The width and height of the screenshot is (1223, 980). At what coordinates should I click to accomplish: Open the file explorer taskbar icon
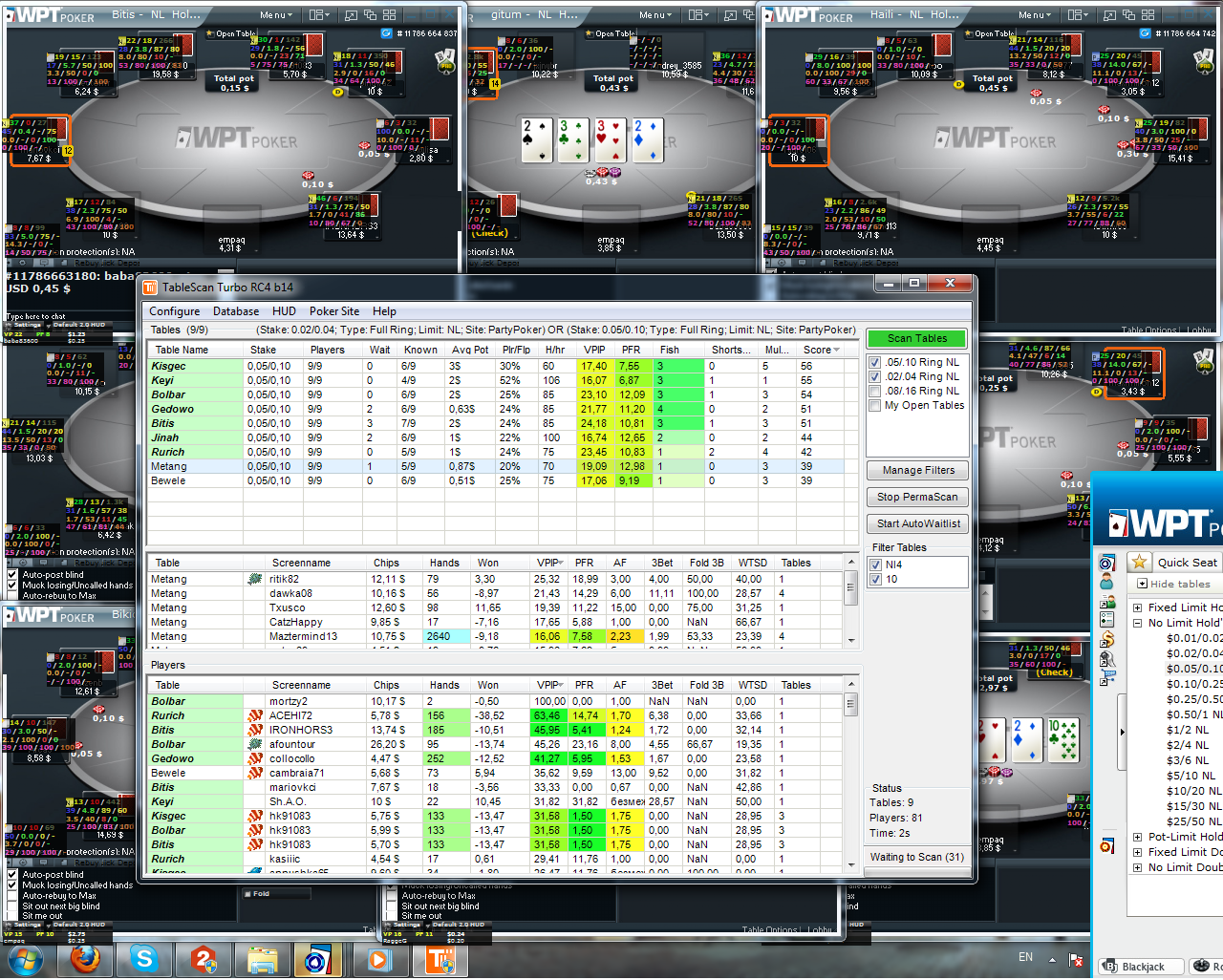click(263, 958)
